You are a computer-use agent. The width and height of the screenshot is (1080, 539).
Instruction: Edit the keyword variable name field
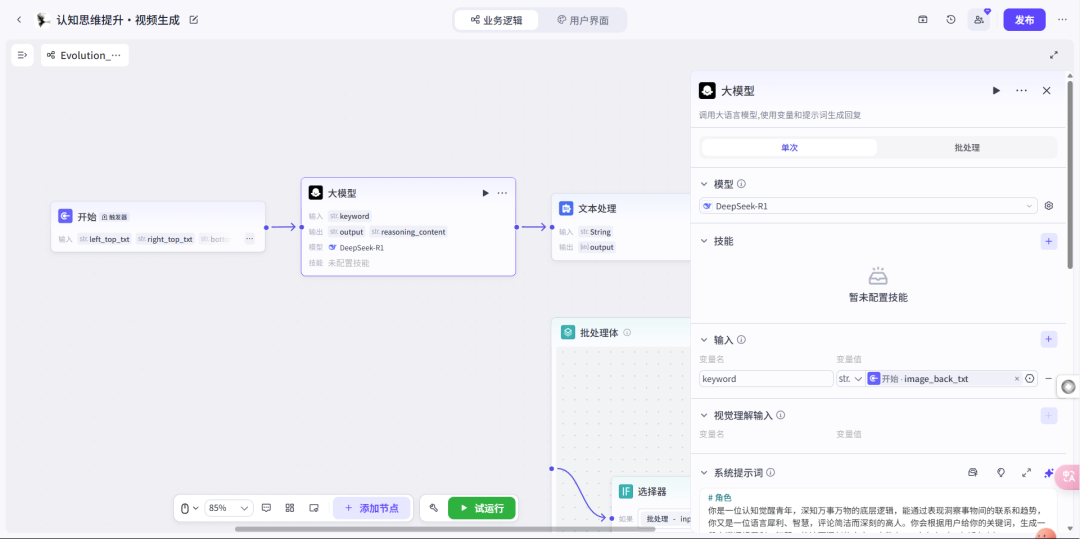tap(766, 379)
